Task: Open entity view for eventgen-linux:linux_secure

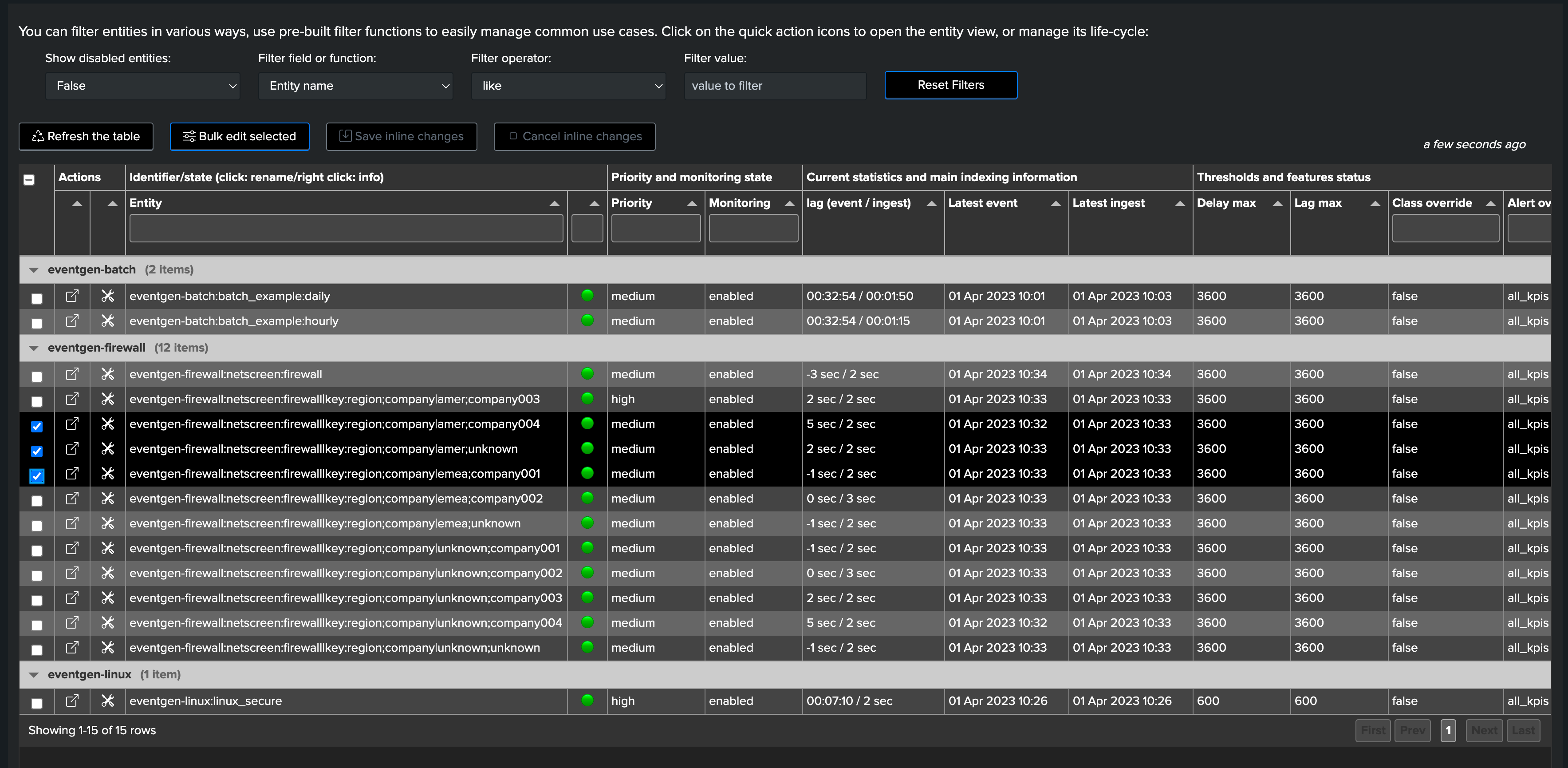Action: (72, 701)
